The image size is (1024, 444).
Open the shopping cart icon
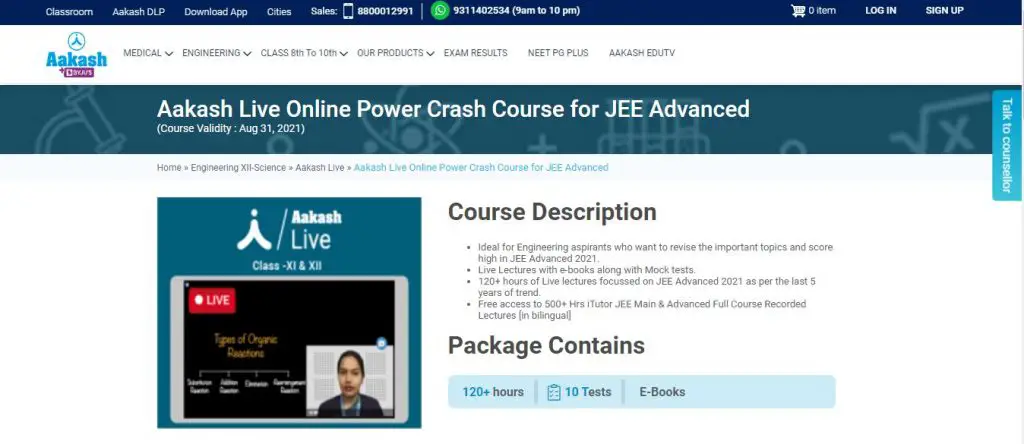point(797,11)
